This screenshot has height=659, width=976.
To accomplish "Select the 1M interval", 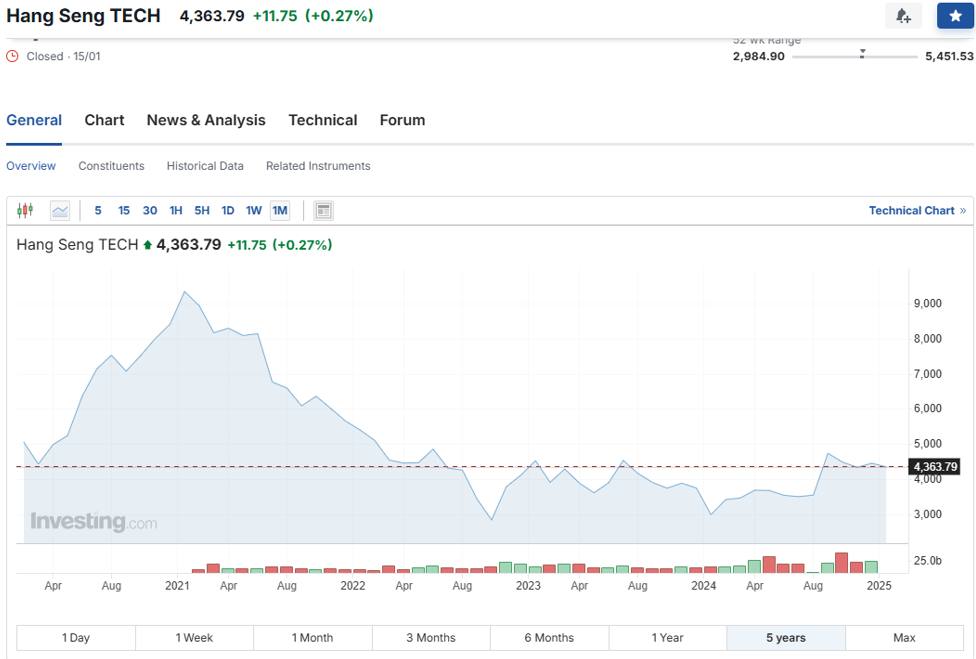I will (x=280, y=210).
